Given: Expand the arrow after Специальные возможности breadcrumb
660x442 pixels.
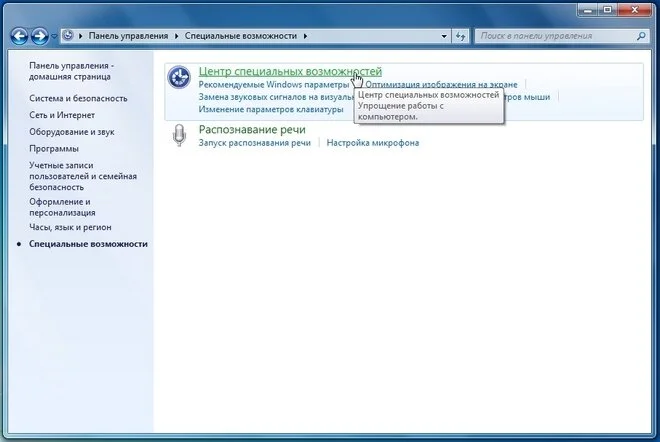Looking at the screenshot, I should coord(305,36).
